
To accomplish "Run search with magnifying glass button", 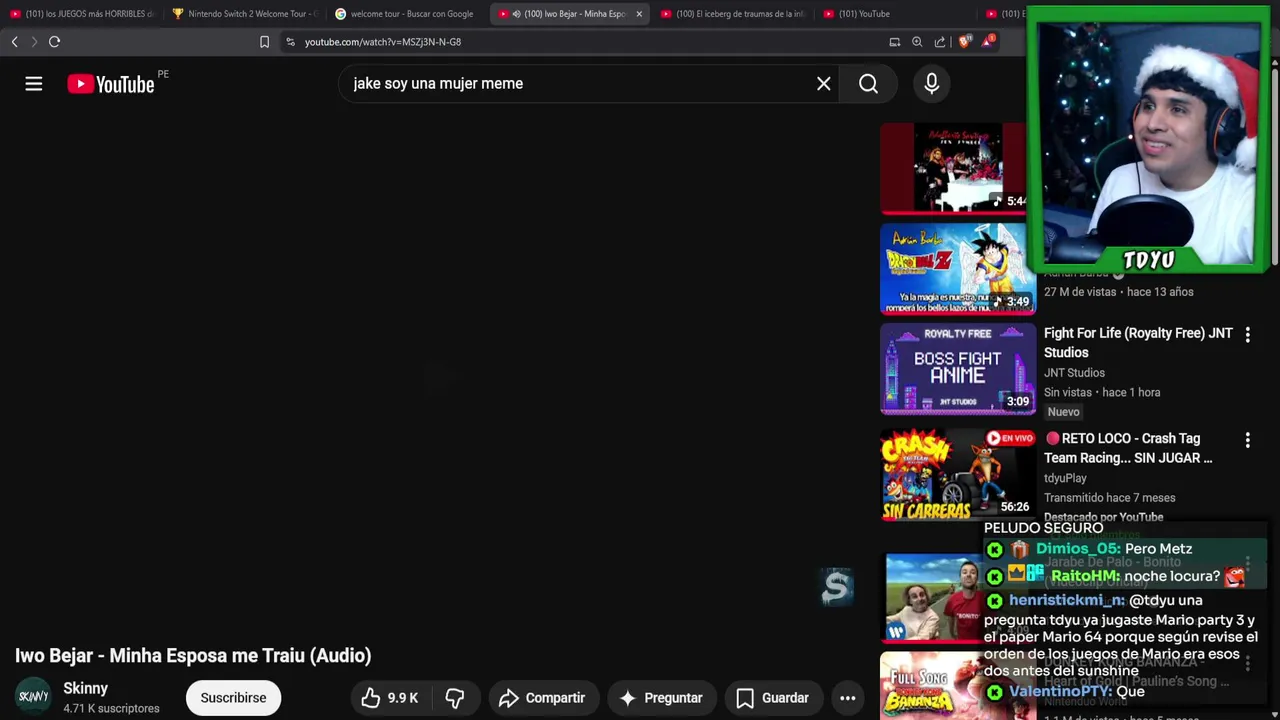I will click(x=868, y=84).
